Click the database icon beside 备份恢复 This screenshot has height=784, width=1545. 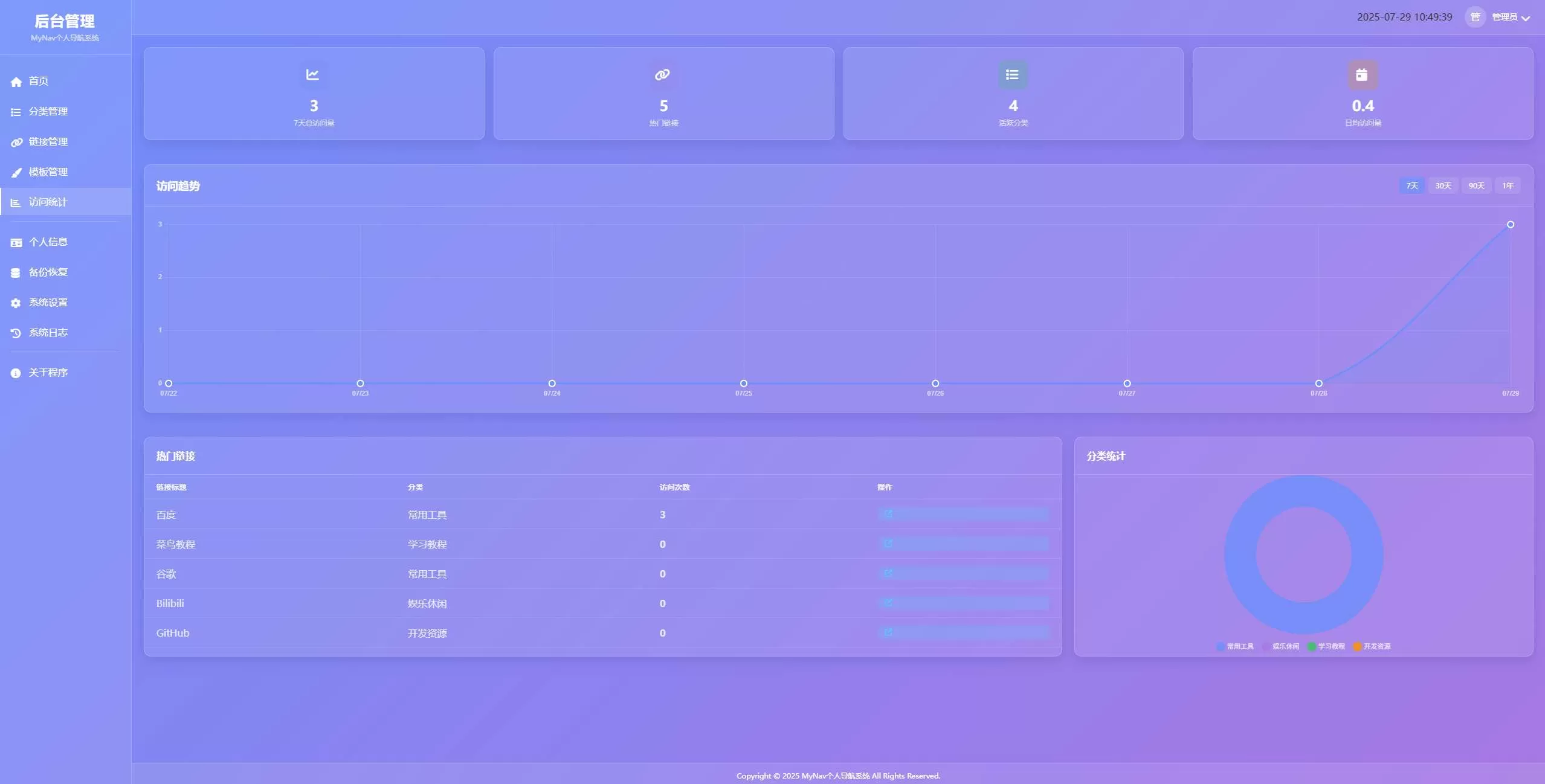(16, 272)
